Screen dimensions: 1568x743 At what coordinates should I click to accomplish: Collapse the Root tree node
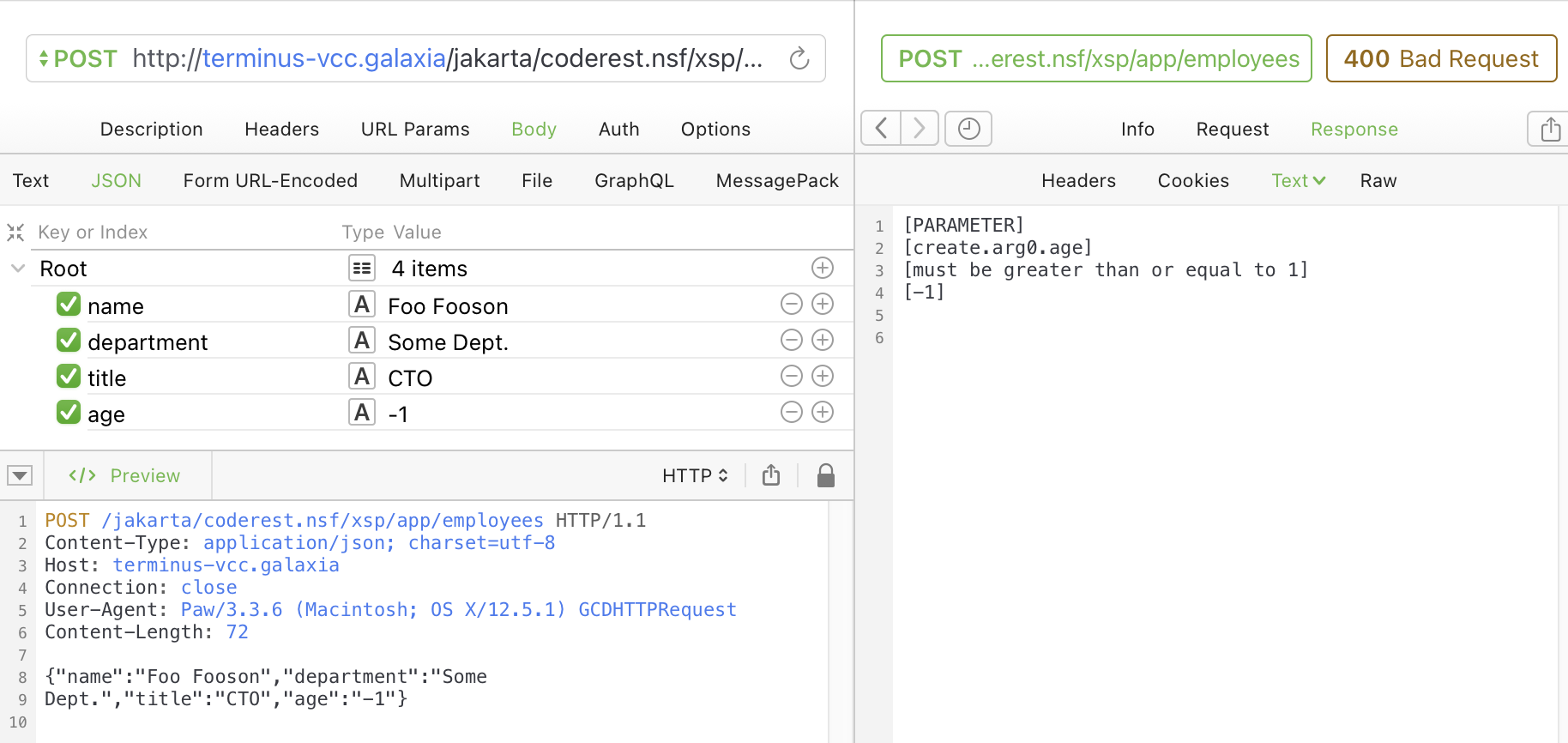coord(18,269)
